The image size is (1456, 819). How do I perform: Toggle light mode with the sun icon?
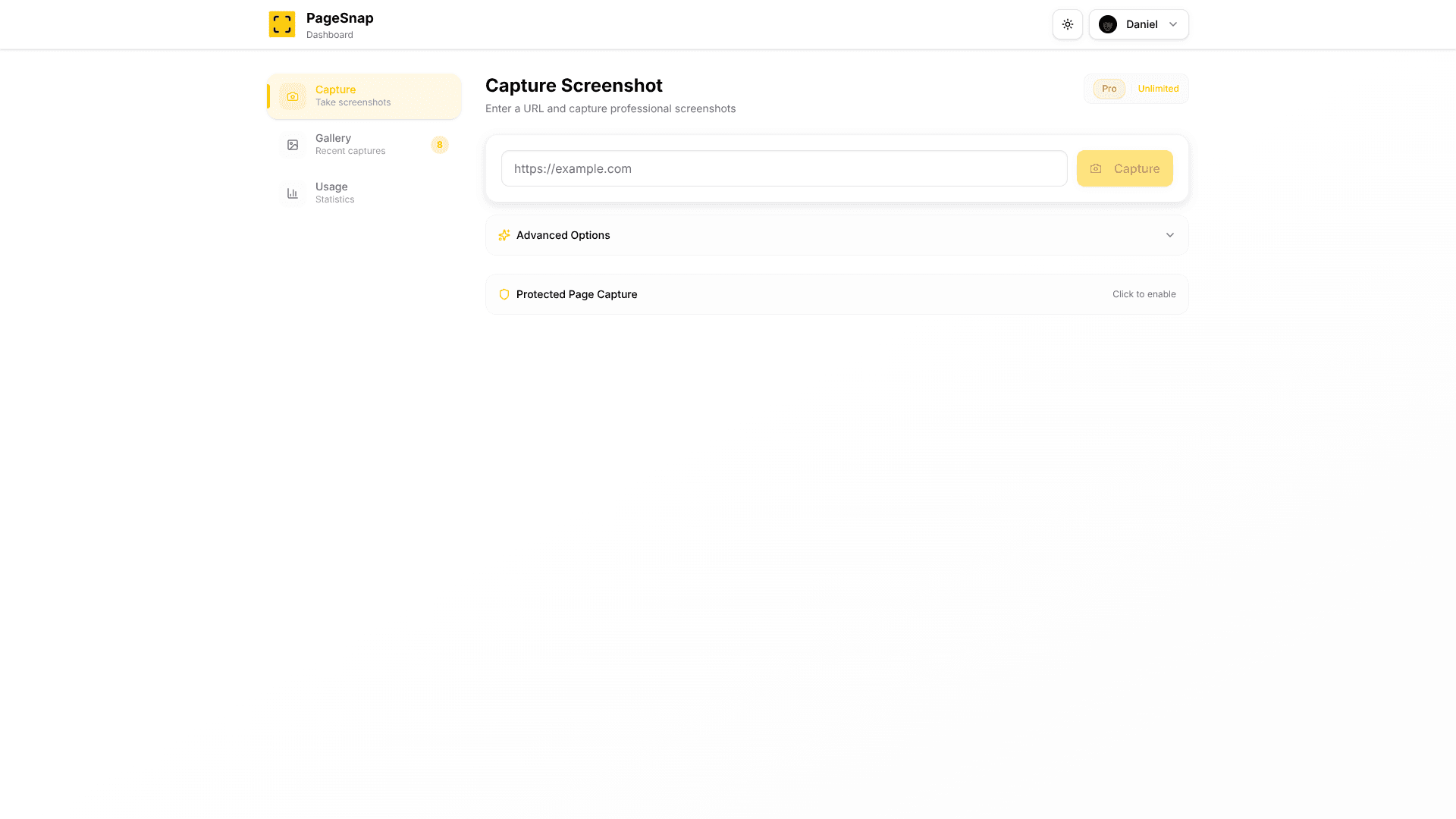[1067, 24]
